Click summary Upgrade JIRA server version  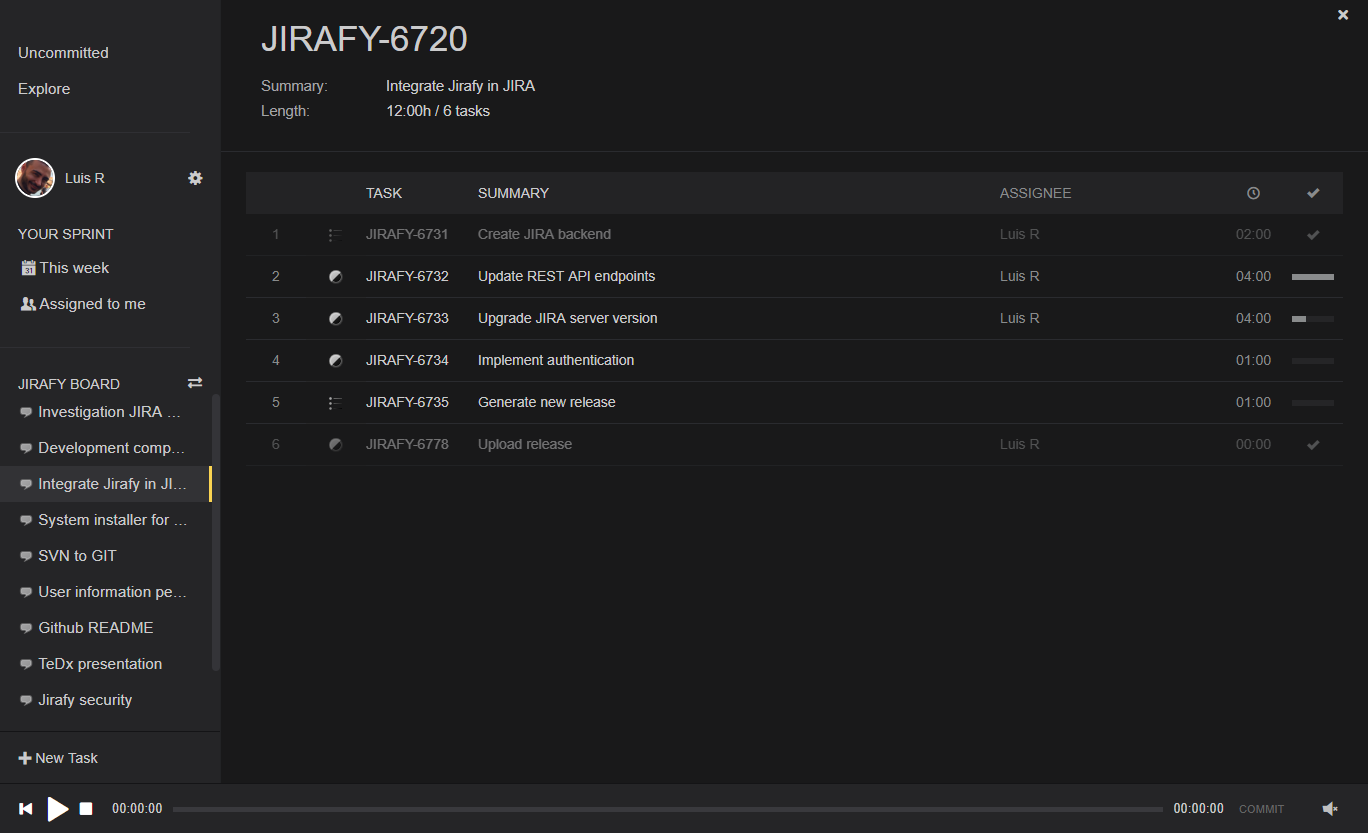click(568, 318)
